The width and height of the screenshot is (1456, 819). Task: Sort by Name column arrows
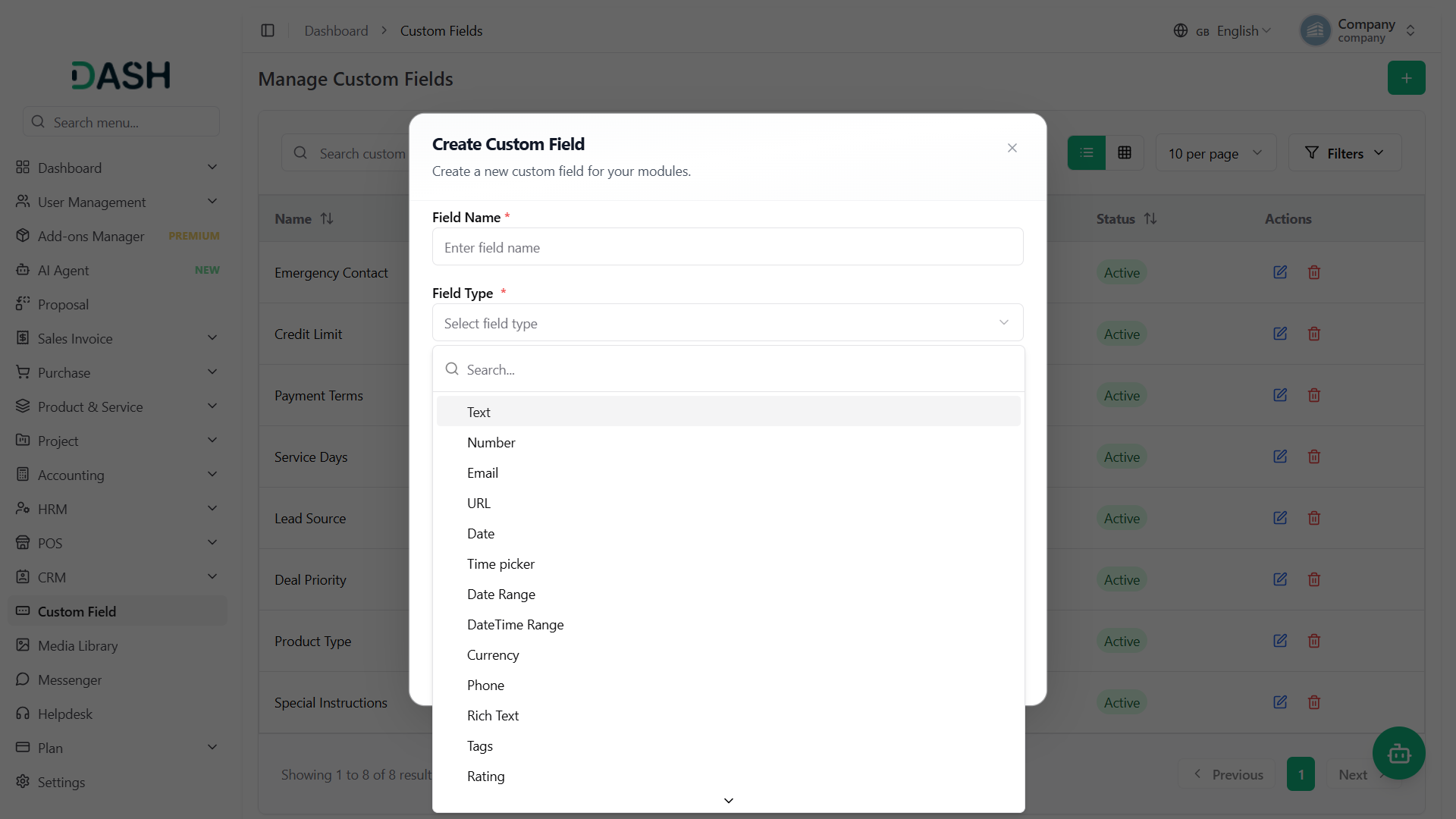(x=327, y=218)
